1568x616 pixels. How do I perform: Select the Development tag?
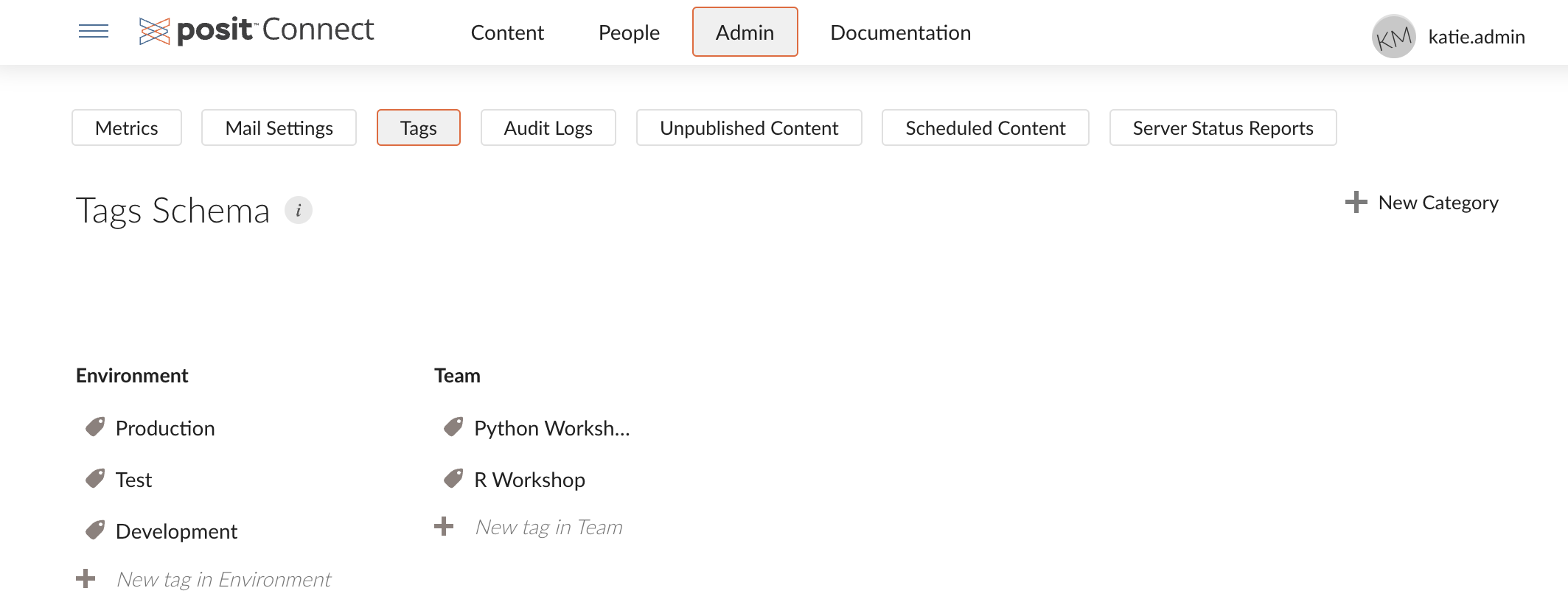click(176, 531)
